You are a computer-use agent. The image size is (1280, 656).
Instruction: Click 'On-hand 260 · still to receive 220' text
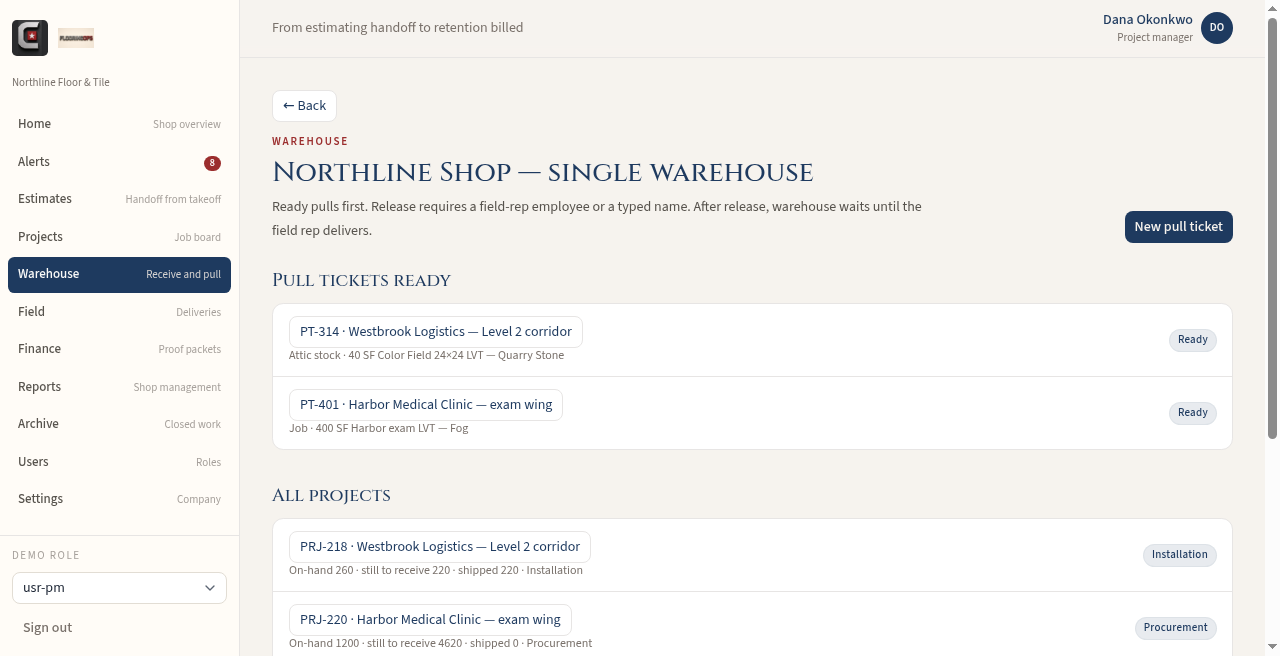point(436,571)
